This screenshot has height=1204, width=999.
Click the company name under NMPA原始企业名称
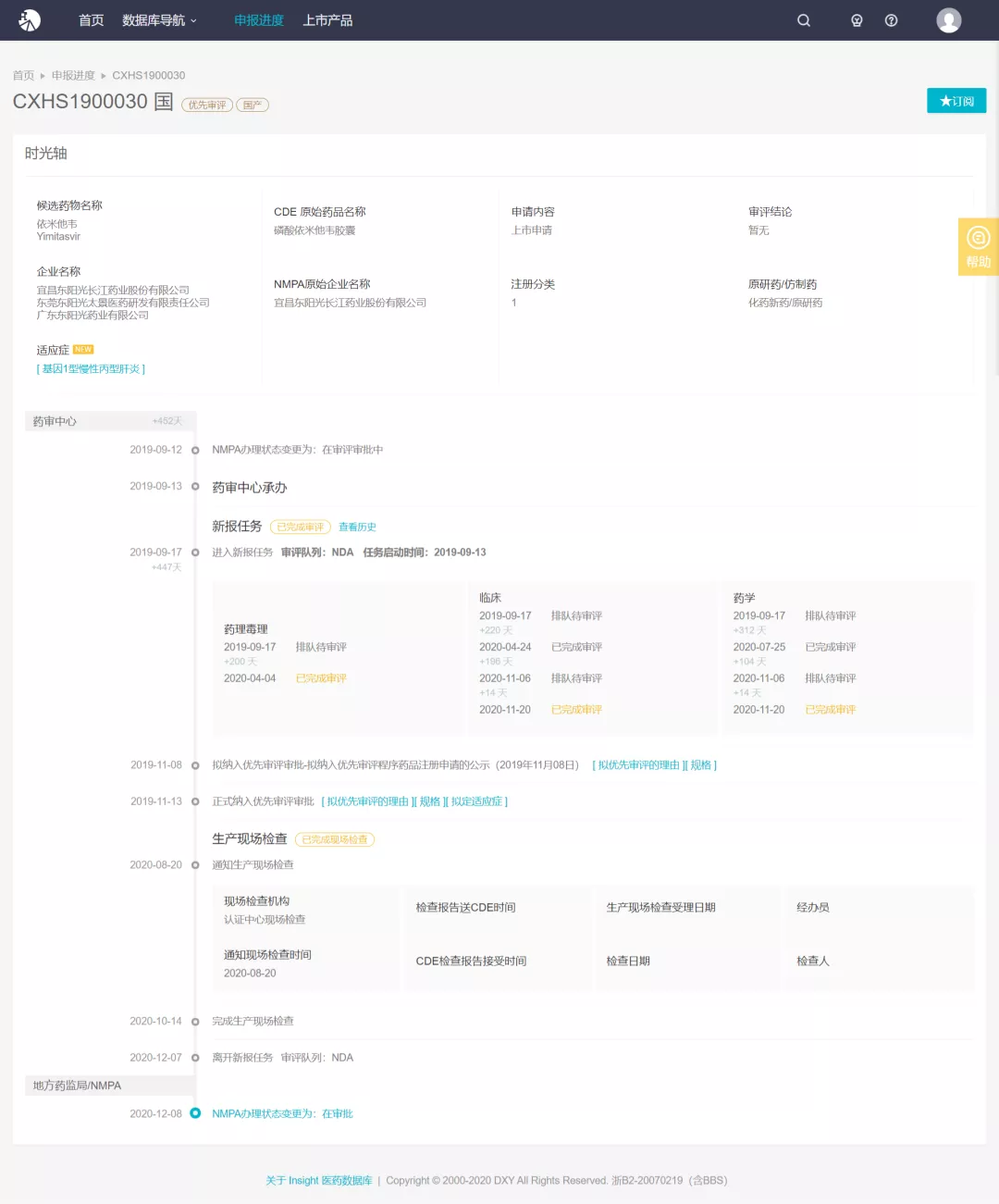pyautogui.click(x=350, y=303)
